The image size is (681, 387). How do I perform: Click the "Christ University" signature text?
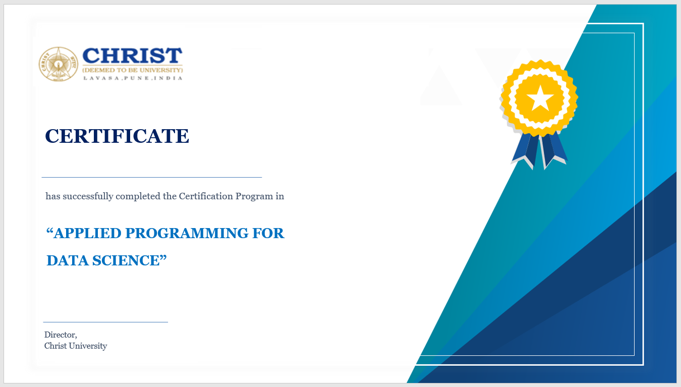pos(76,346)
